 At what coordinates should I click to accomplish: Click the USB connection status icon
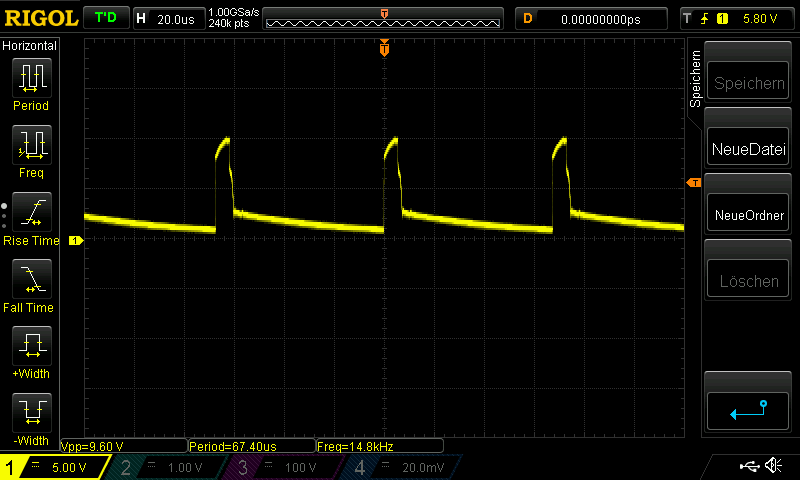tap(748, 466)
